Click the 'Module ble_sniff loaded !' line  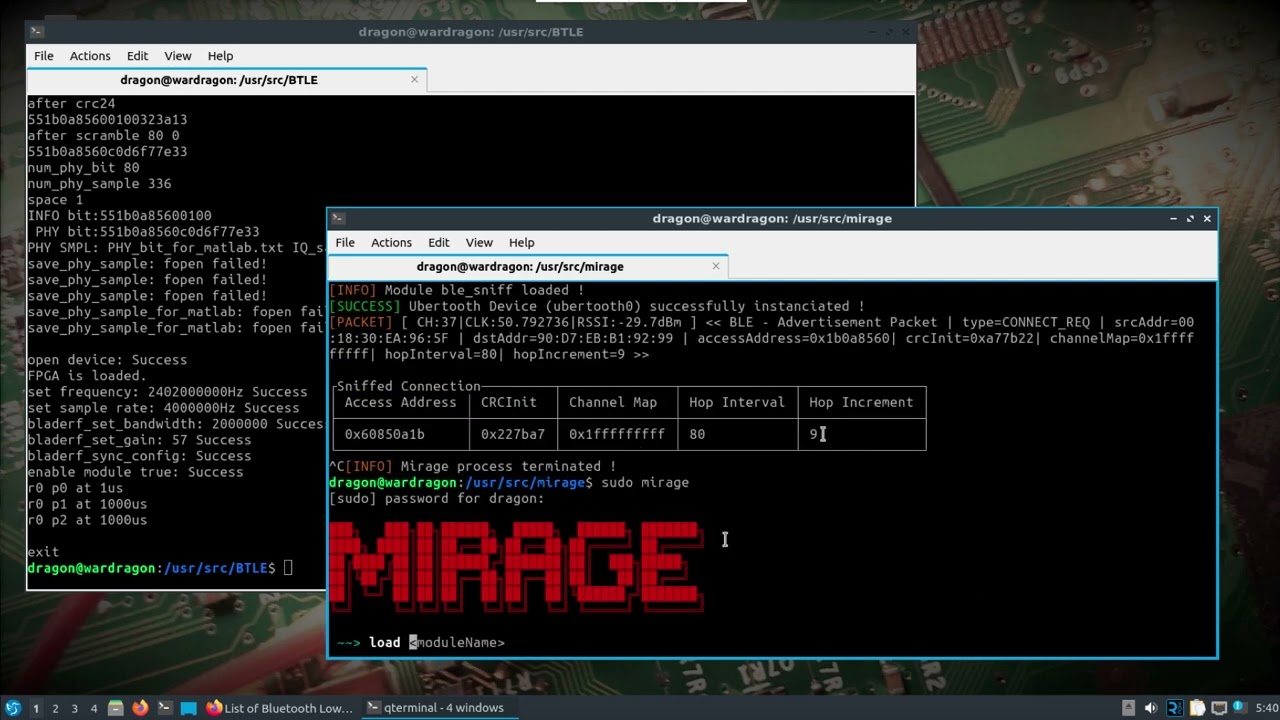(457, 290)
